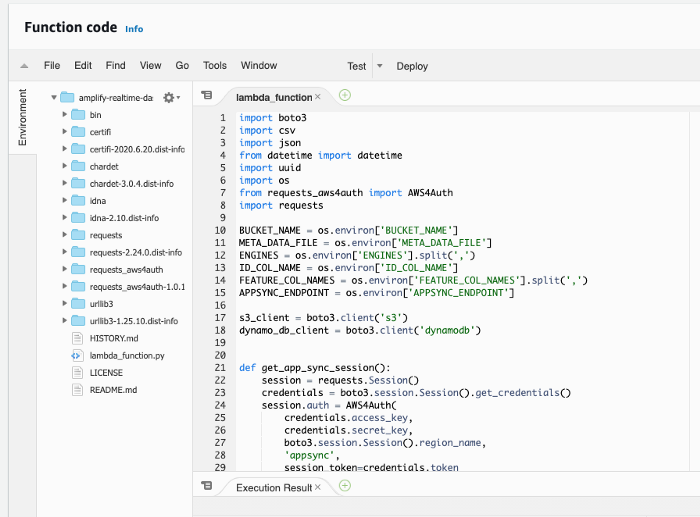Open the File menu
700x517 pixels.
point(52,66)
